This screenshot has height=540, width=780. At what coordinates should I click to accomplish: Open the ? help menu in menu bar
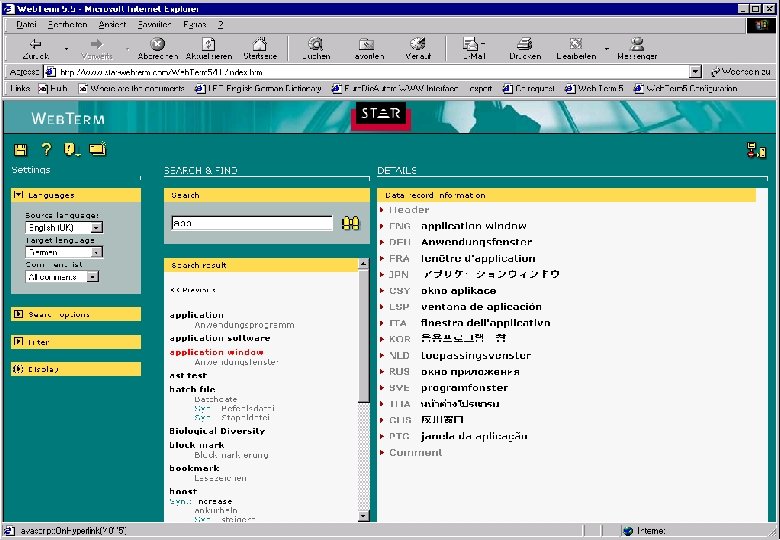220,24
